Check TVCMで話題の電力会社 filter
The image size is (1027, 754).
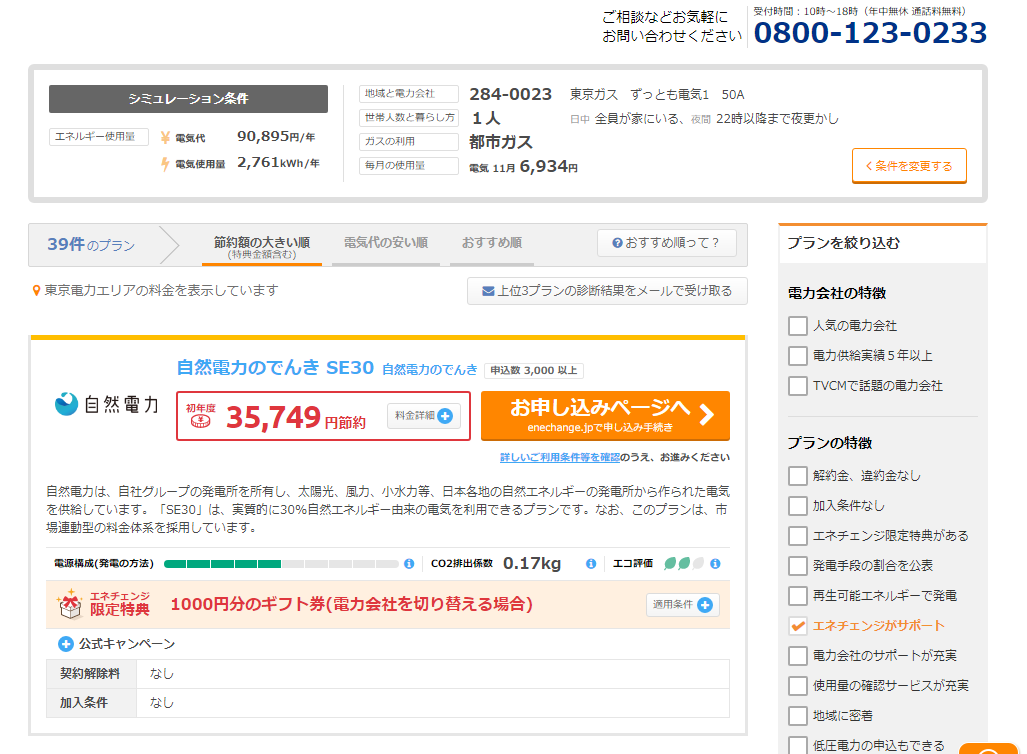[x=797, y=386]
